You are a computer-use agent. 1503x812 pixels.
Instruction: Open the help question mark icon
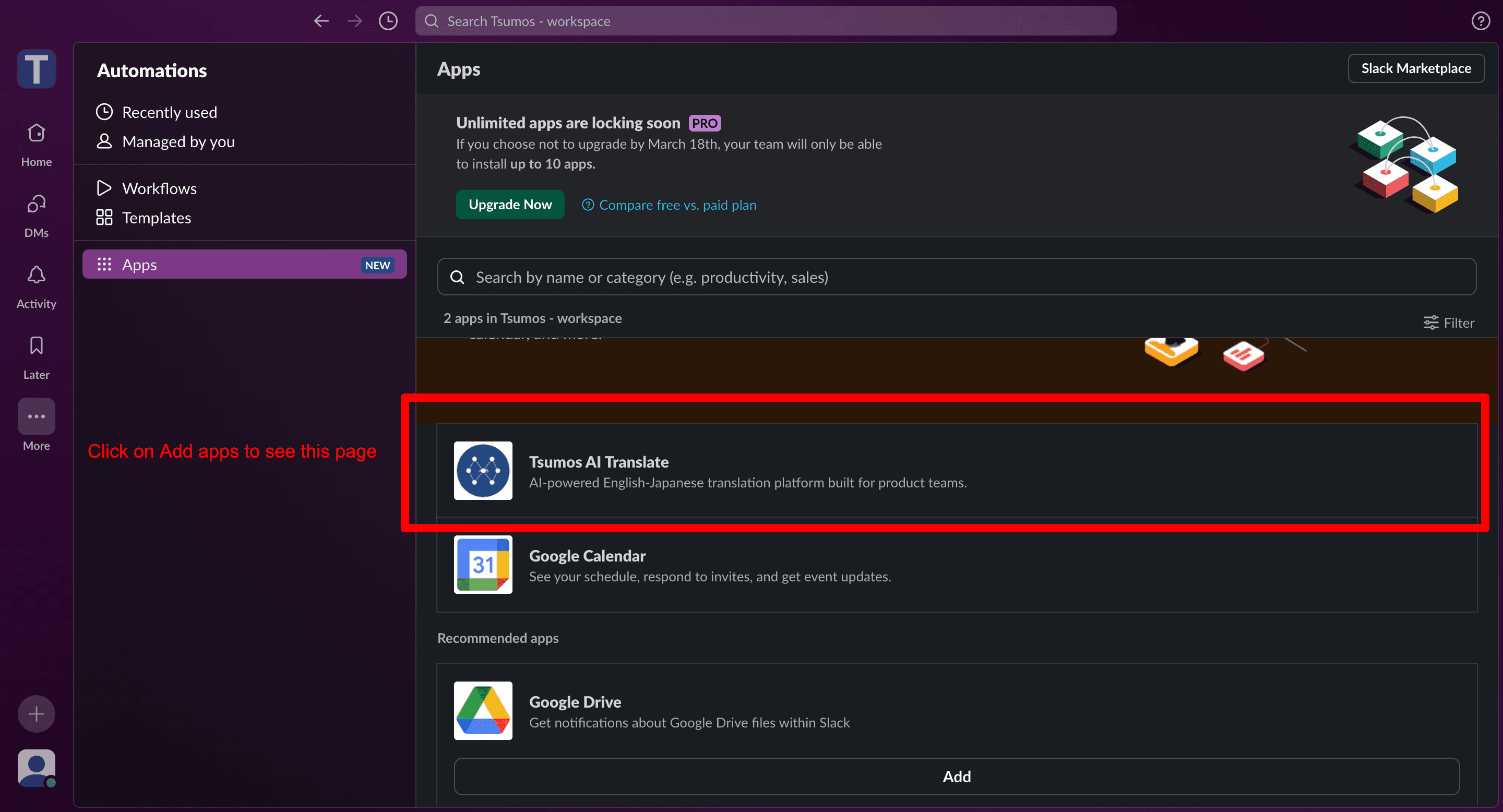click(1480, 21)
